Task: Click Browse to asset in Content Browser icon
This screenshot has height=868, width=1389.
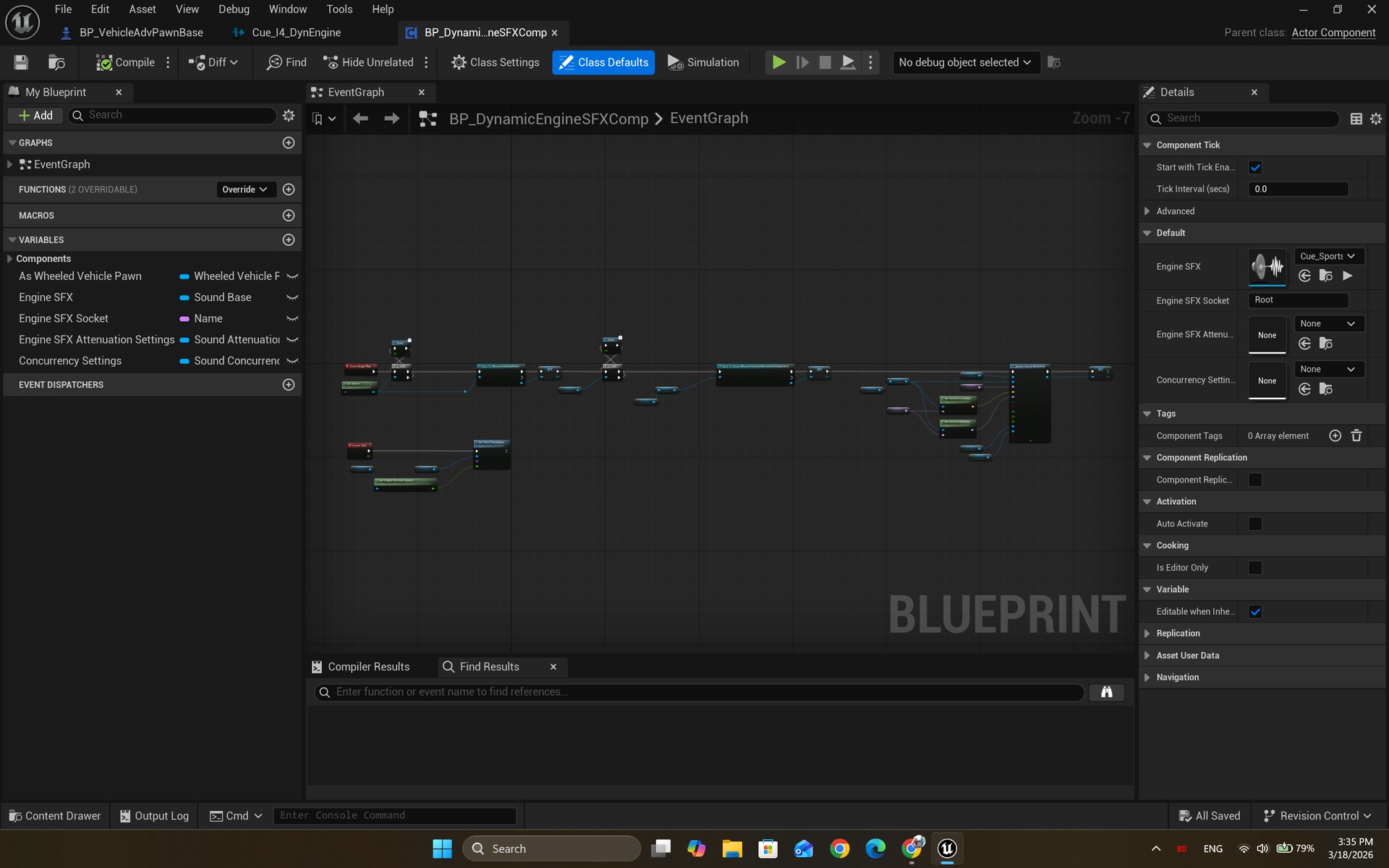Action: (x=56, y=62)
